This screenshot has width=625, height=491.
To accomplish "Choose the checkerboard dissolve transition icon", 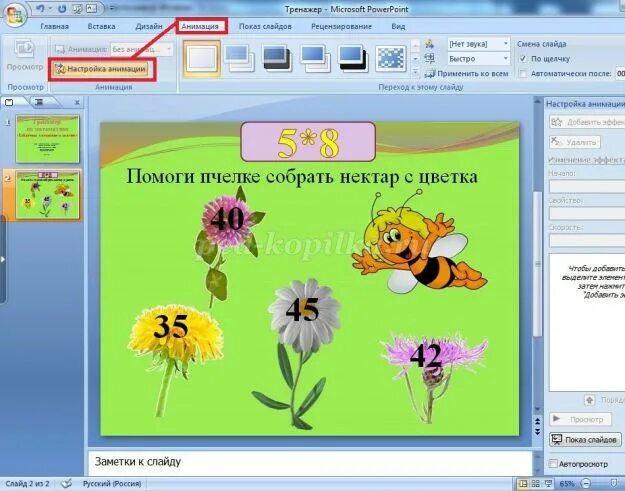I will (391, 59).
